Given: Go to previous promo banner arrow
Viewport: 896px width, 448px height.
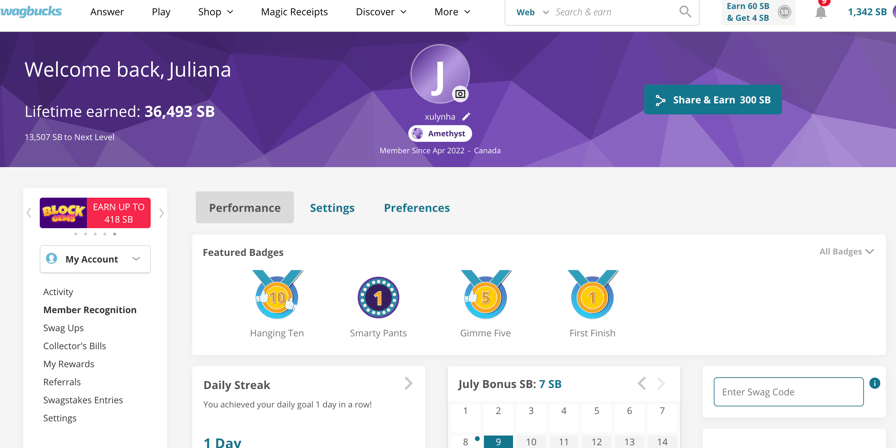Looking at the screenshot, I should point(29,213).
